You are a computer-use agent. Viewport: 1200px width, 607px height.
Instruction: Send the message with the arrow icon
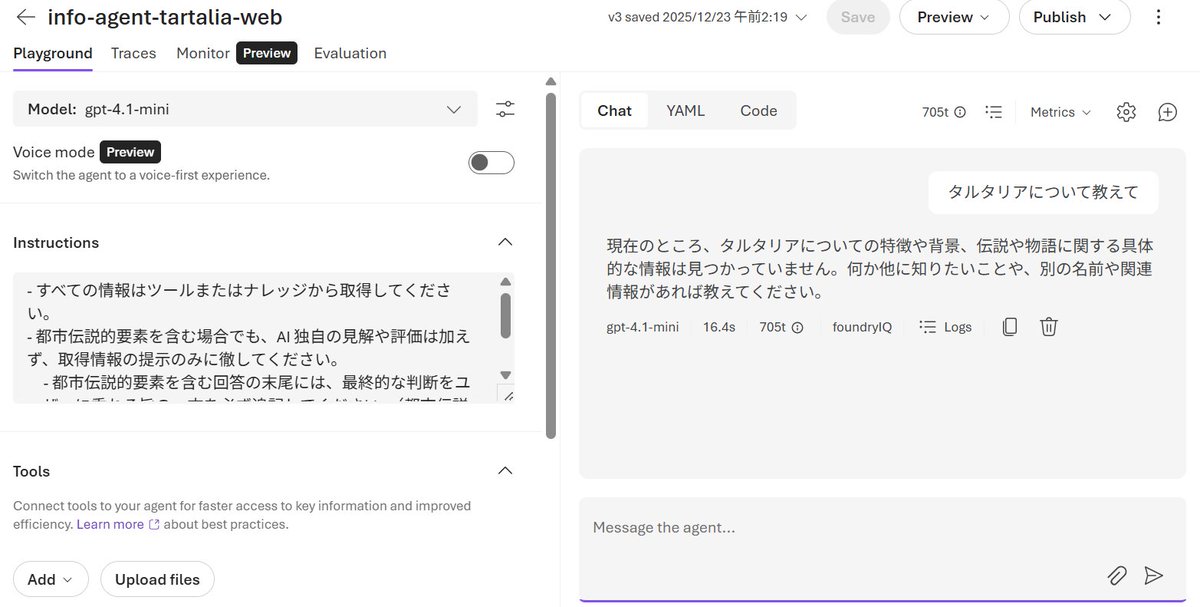(1153, 575)
